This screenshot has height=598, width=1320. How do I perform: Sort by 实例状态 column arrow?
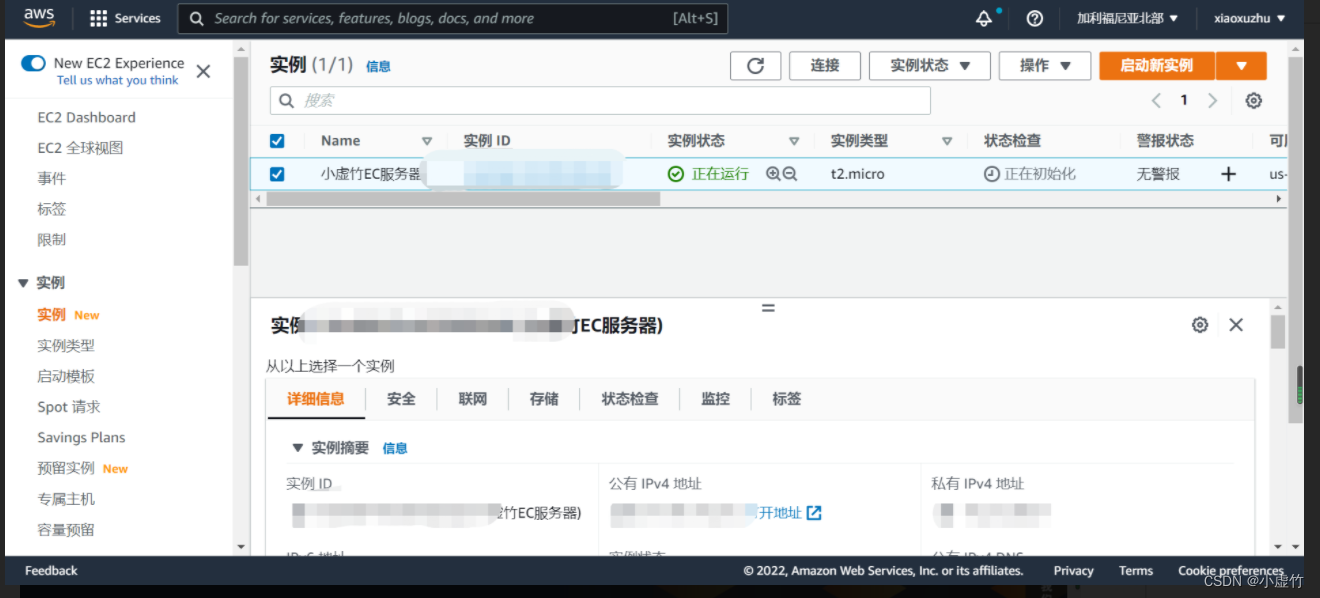click(794, 141)
